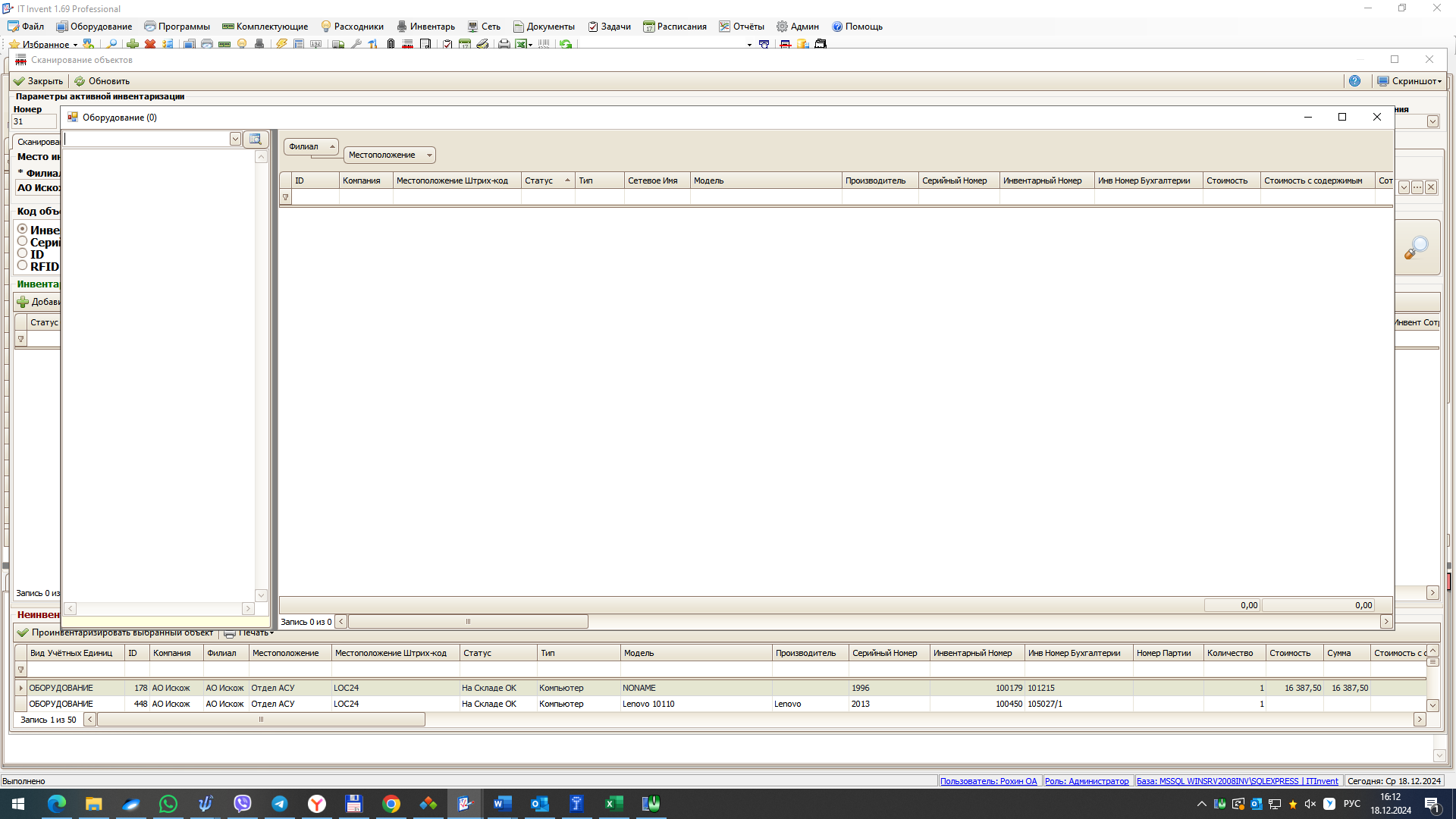1456x819 pixels.
Task: Open the Оборудование menu
Action: tap(94, 27)
